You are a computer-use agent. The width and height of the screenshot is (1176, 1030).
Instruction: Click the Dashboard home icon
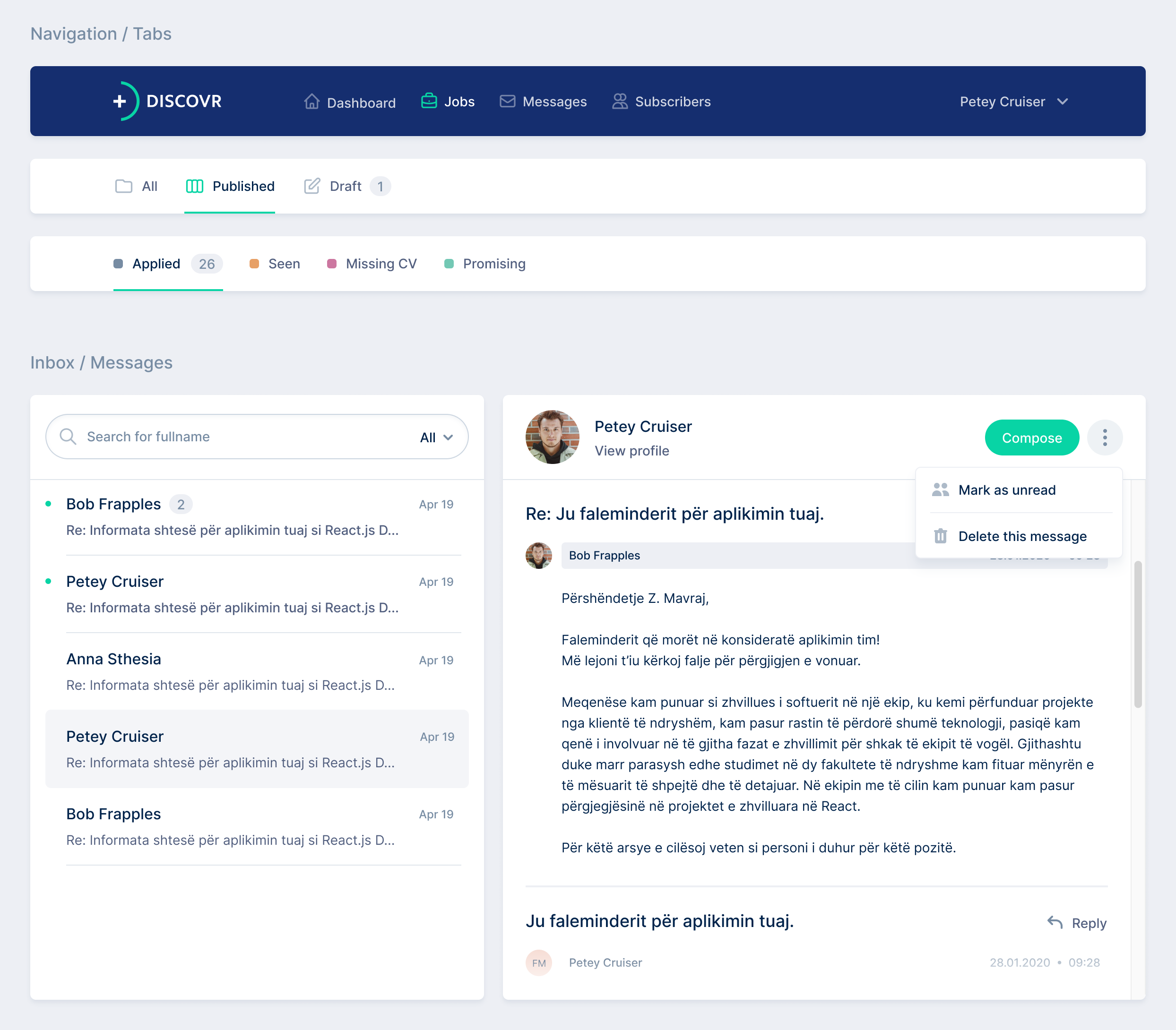click(x=311, y=102)
